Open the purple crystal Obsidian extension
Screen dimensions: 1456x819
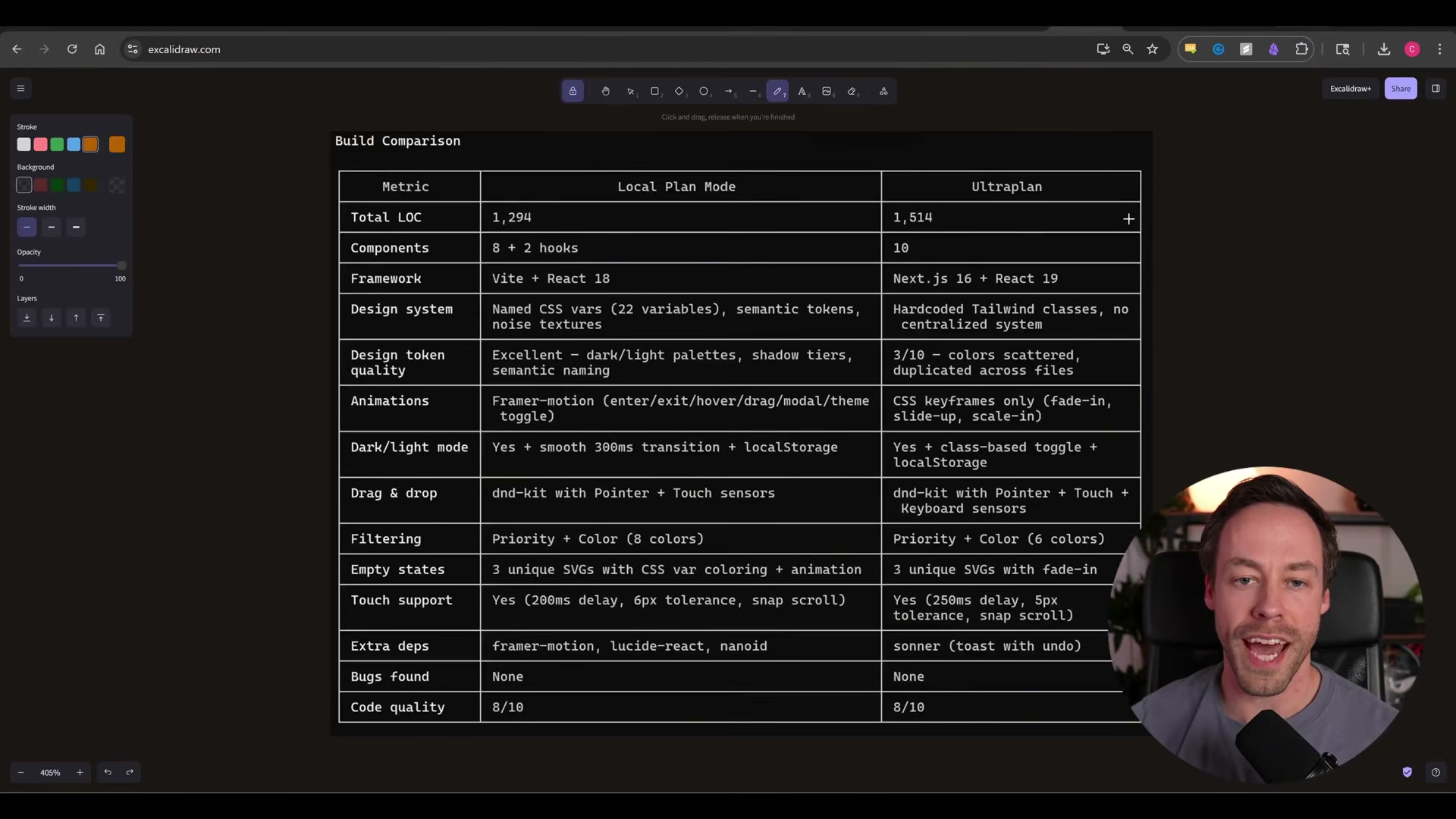pyautogui.click(x=1274, y=49)
